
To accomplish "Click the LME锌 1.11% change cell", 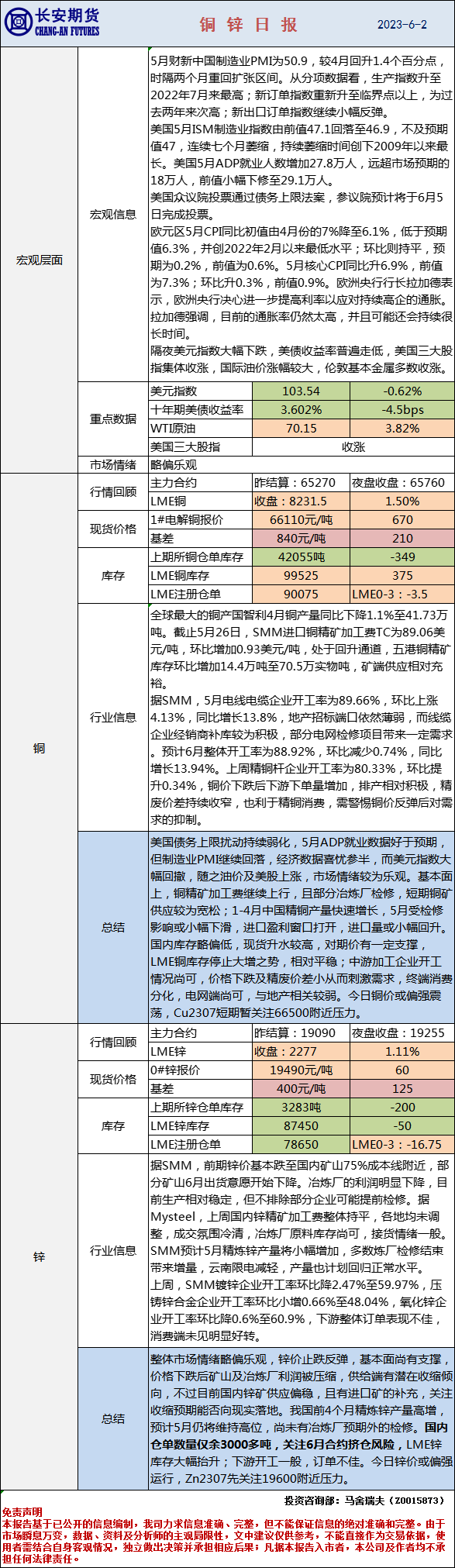I will [402, 1052].
